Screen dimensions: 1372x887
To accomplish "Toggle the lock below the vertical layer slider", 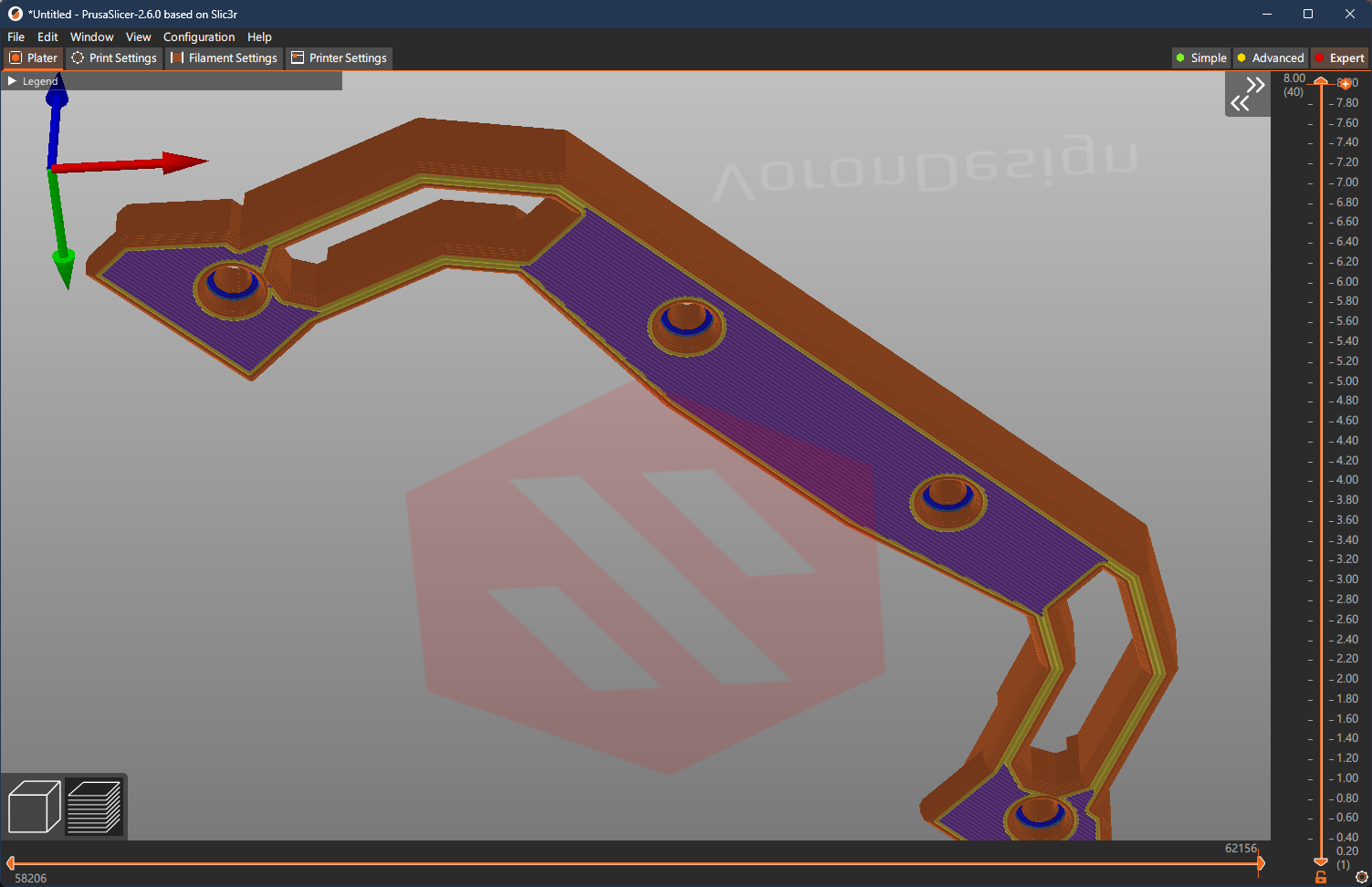I will pos(1321,877).
